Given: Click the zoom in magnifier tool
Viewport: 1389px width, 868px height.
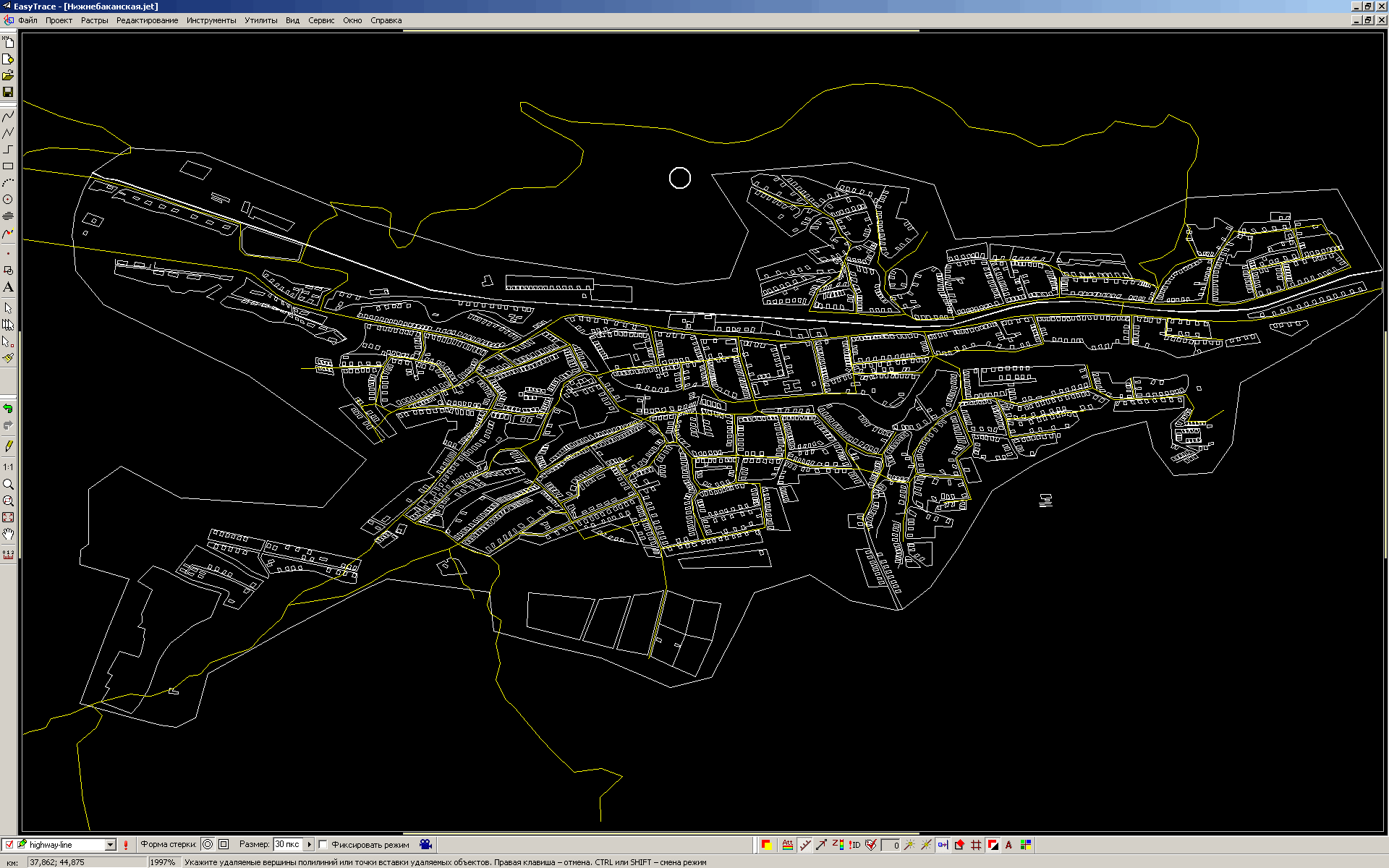Looking at the screenshot, I should [x=8, y=484].
